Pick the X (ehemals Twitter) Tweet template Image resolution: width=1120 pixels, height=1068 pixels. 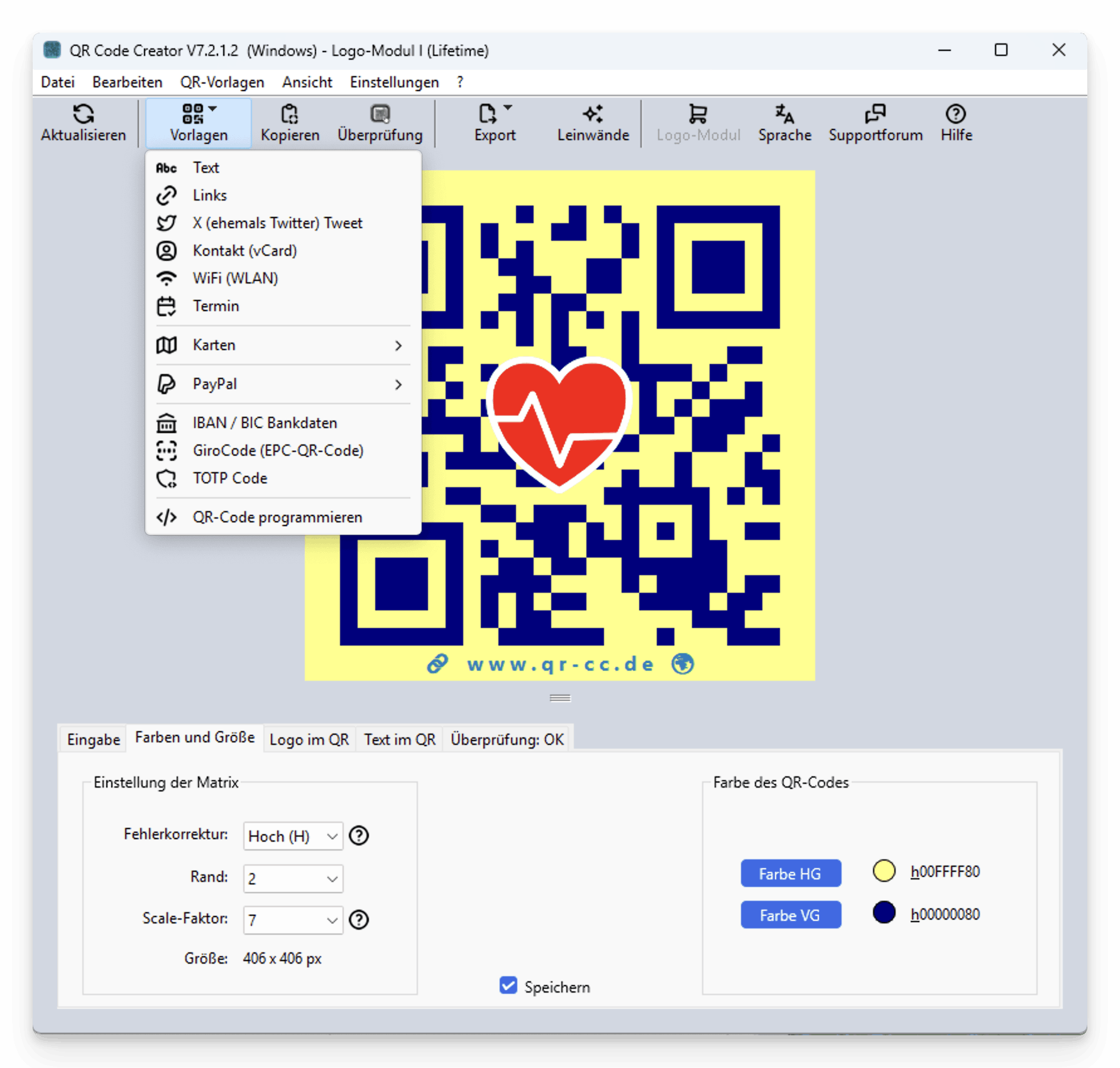click(283, 223)
